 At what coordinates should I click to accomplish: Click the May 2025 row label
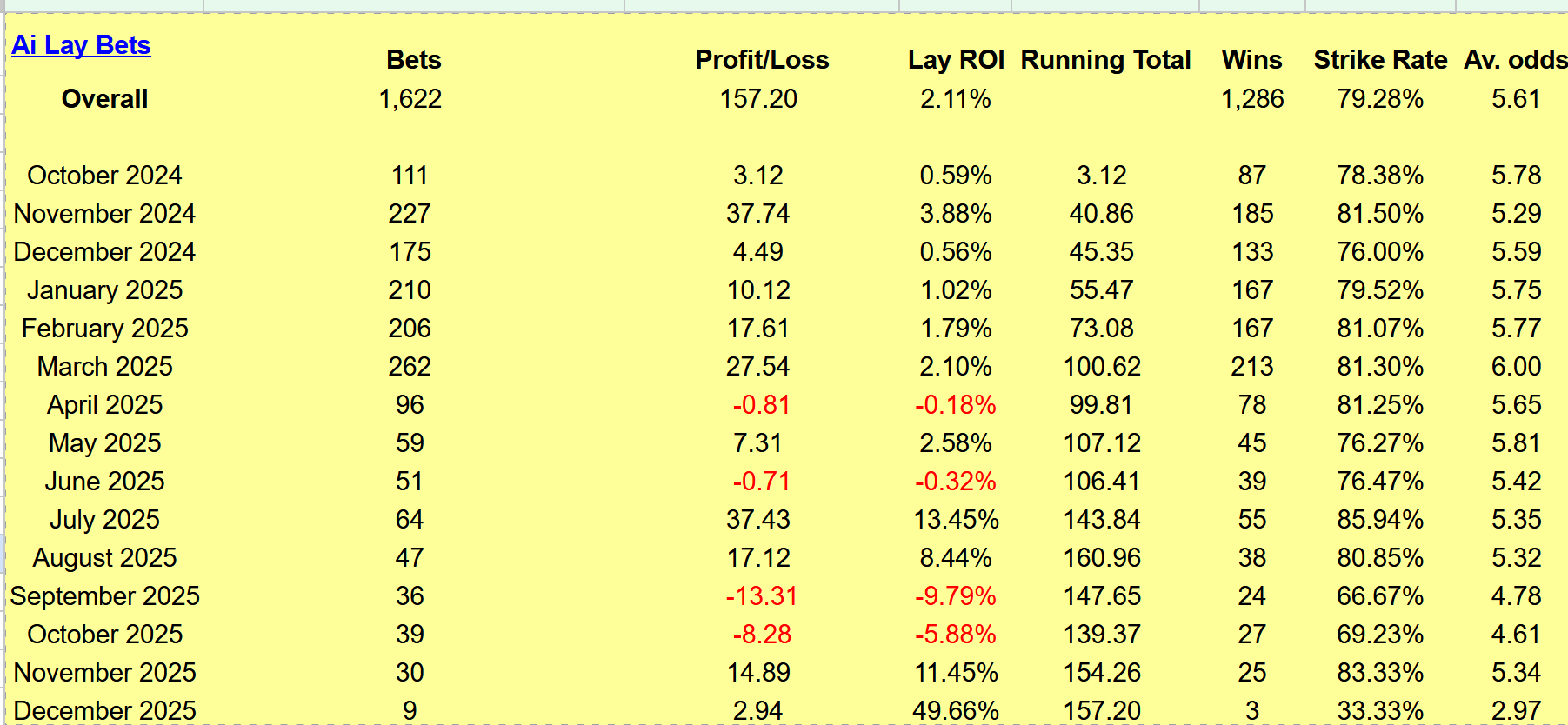click(104, 443)
